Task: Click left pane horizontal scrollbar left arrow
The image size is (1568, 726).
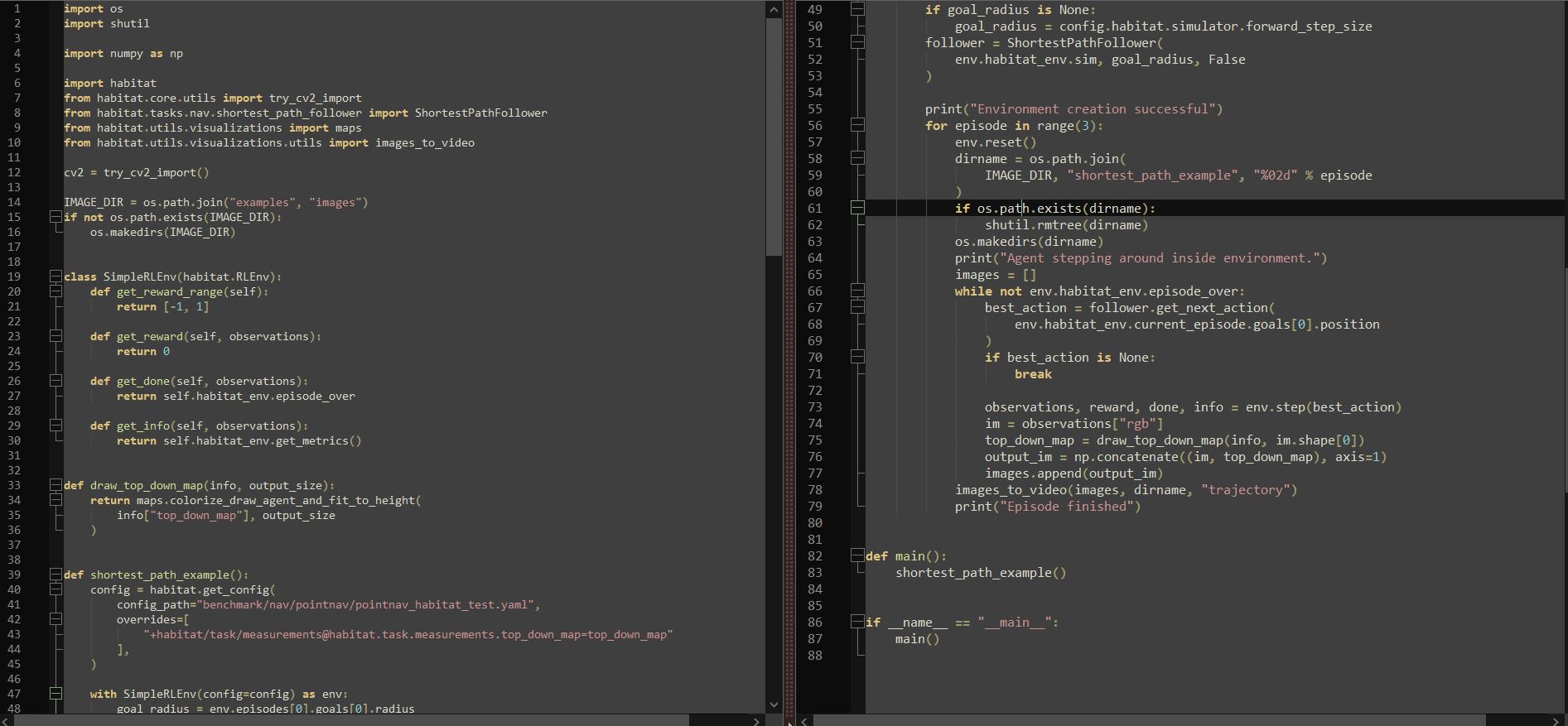Action: (x=7, y=720)
